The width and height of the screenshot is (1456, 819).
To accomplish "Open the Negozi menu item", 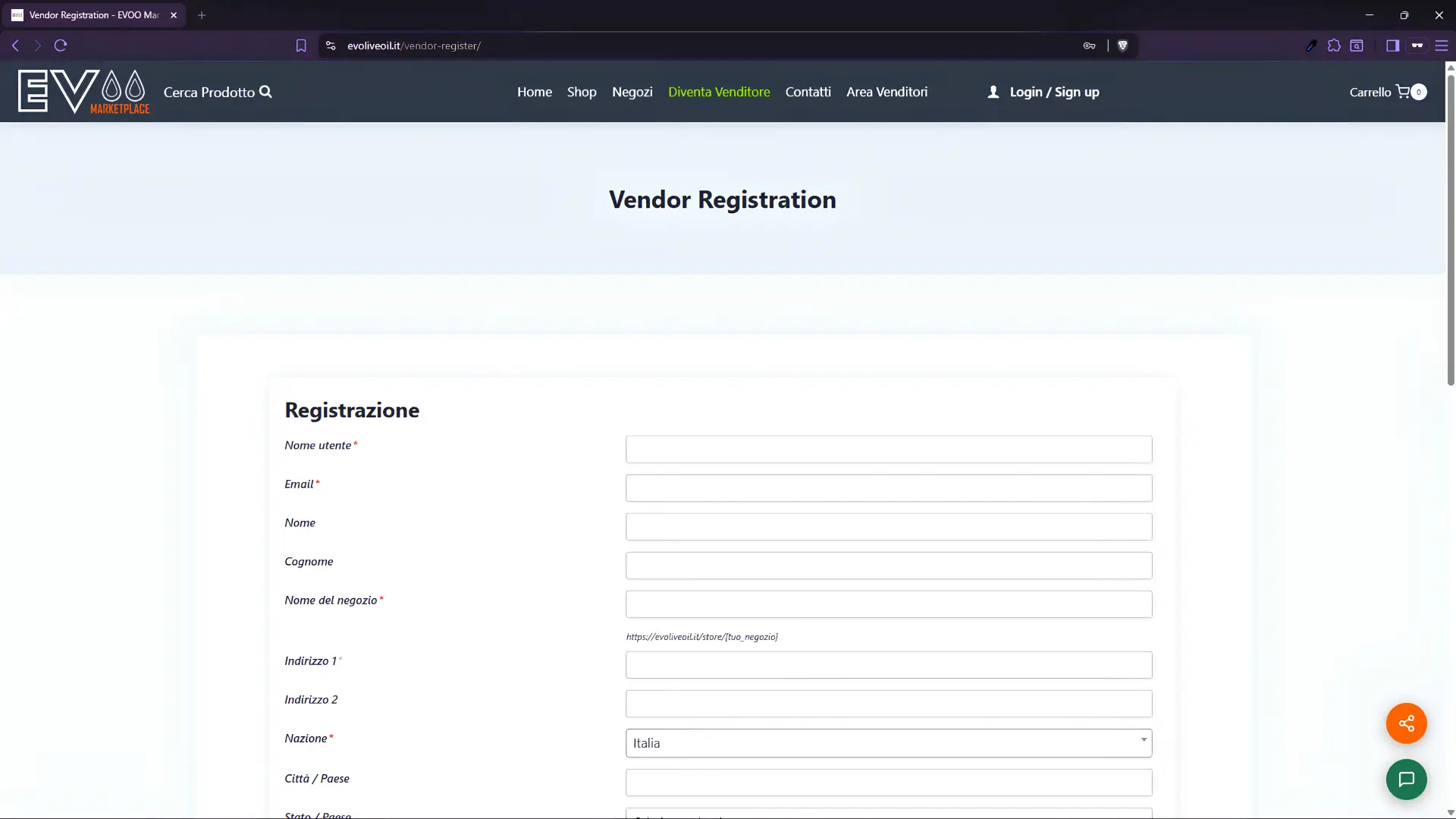I will tap(632, 92).
